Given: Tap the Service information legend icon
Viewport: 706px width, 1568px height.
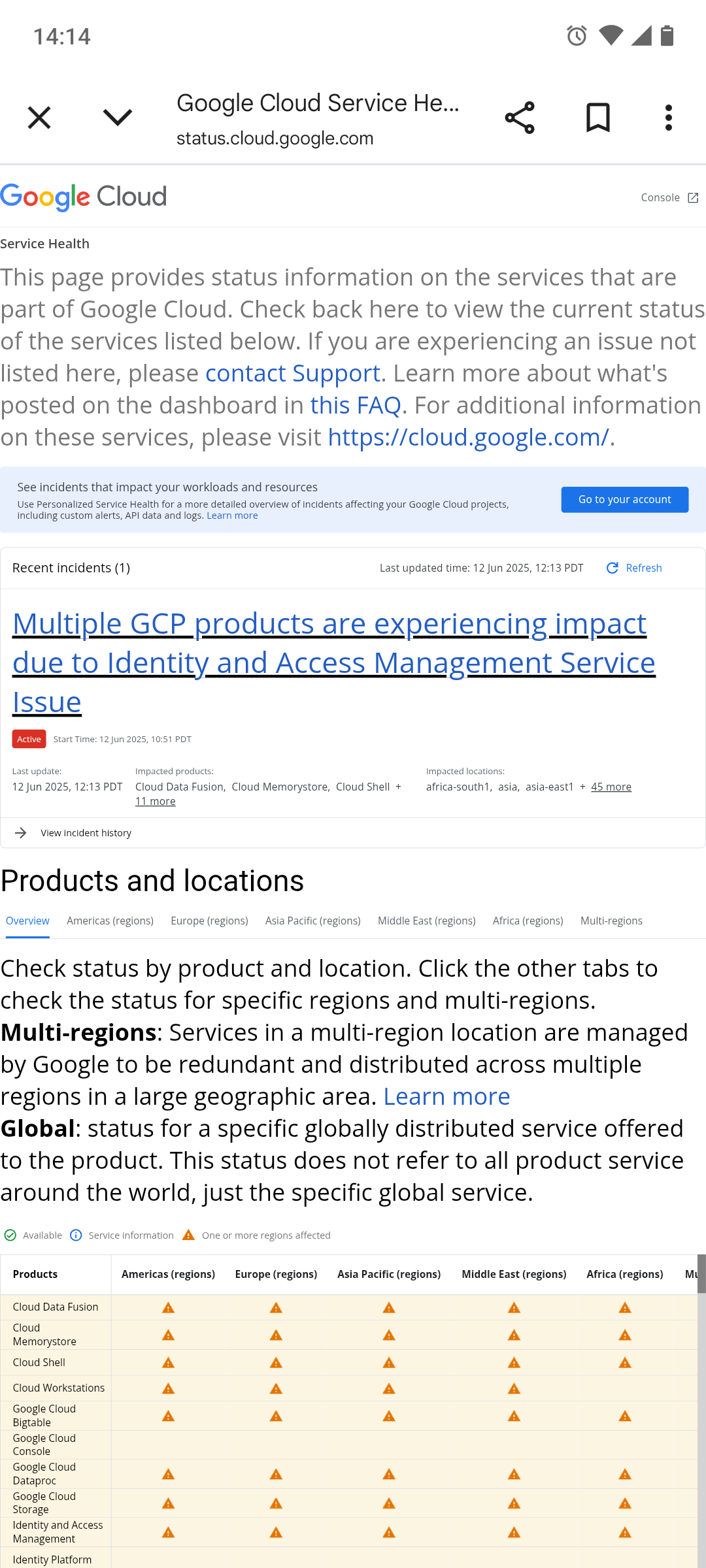Looking at the screenshot, I should (x=76, y=1235).
